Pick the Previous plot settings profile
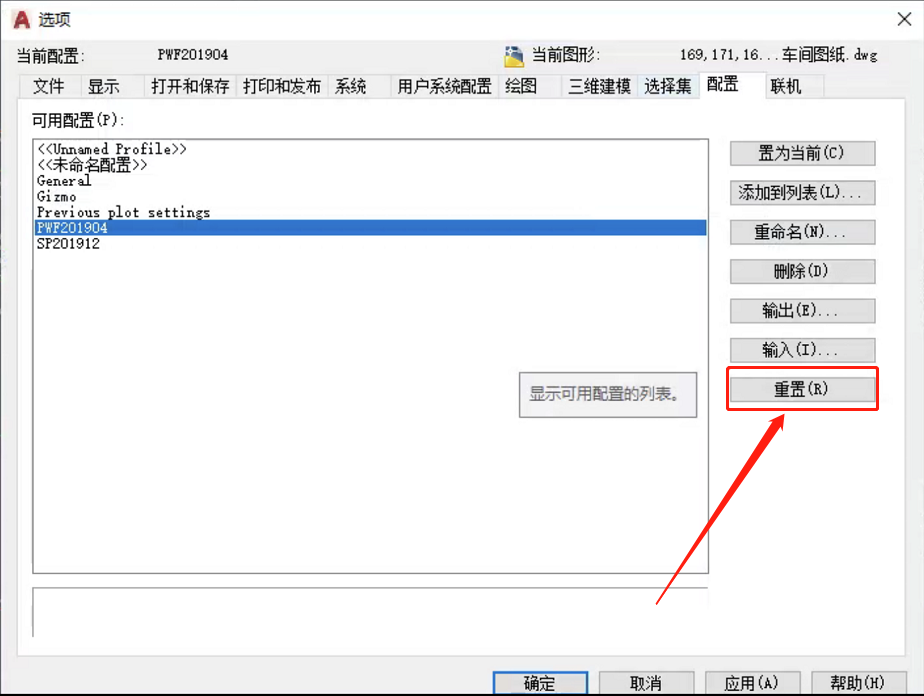This screenshot has height=696, width=924. click(x=371, y=212)
